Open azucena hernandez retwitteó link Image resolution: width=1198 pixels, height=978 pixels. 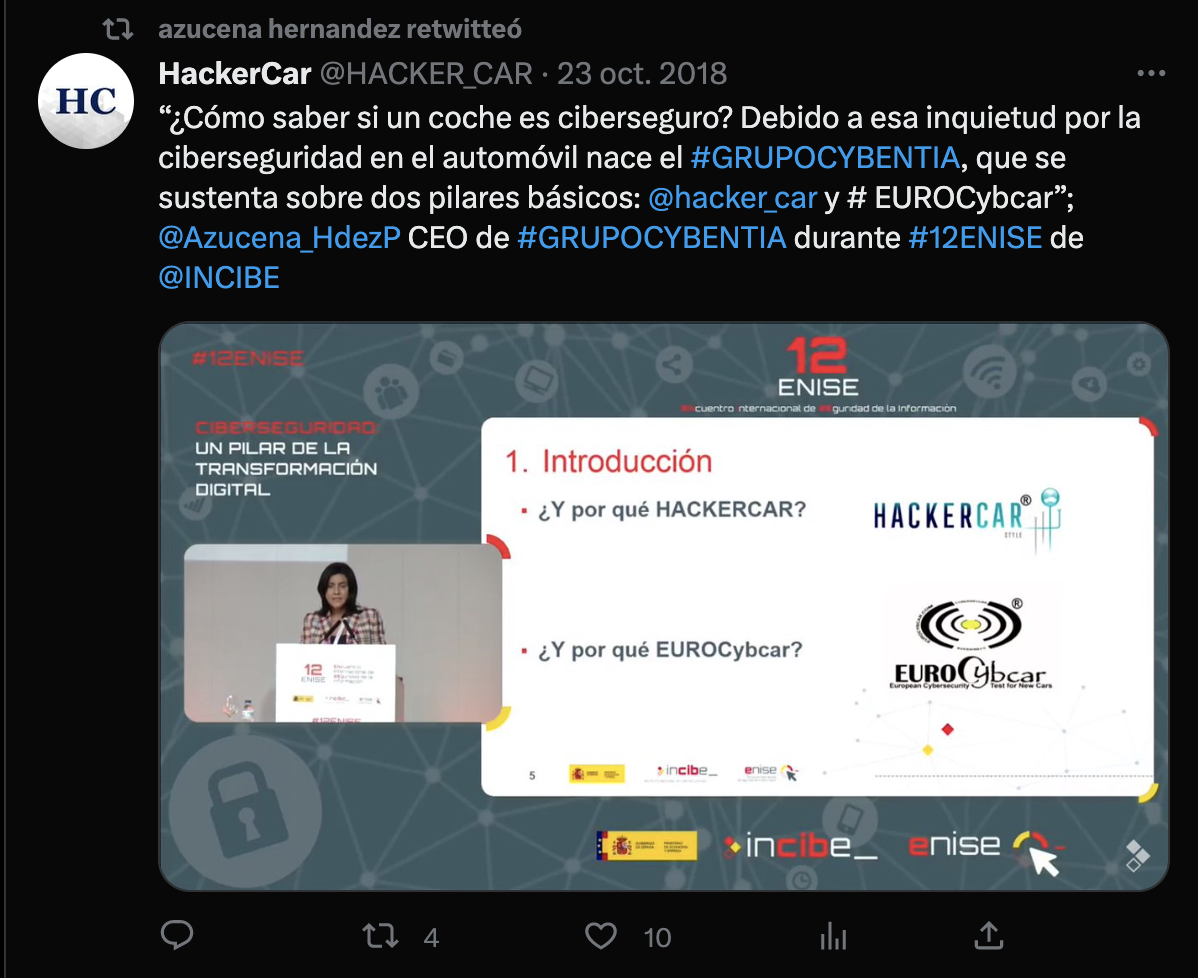(340, 29)
